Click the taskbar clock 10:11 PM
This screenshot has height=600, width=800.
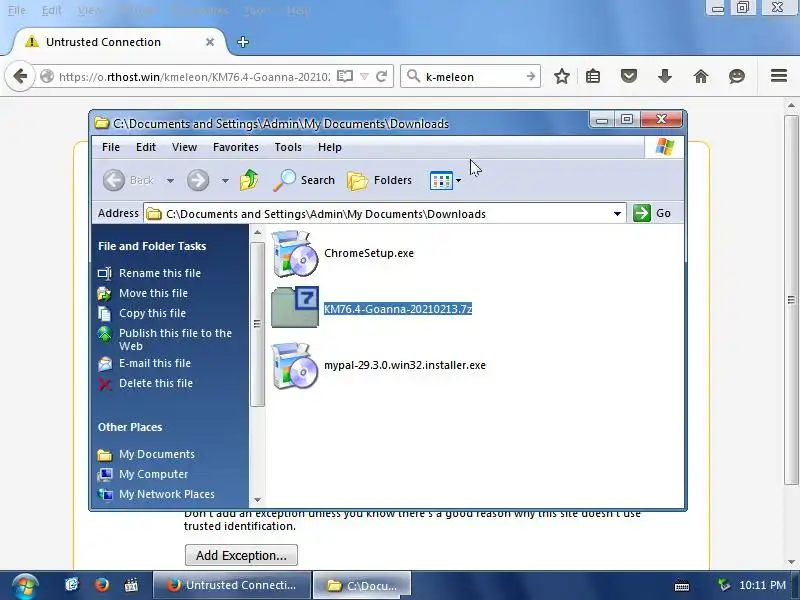click(762, 585)
